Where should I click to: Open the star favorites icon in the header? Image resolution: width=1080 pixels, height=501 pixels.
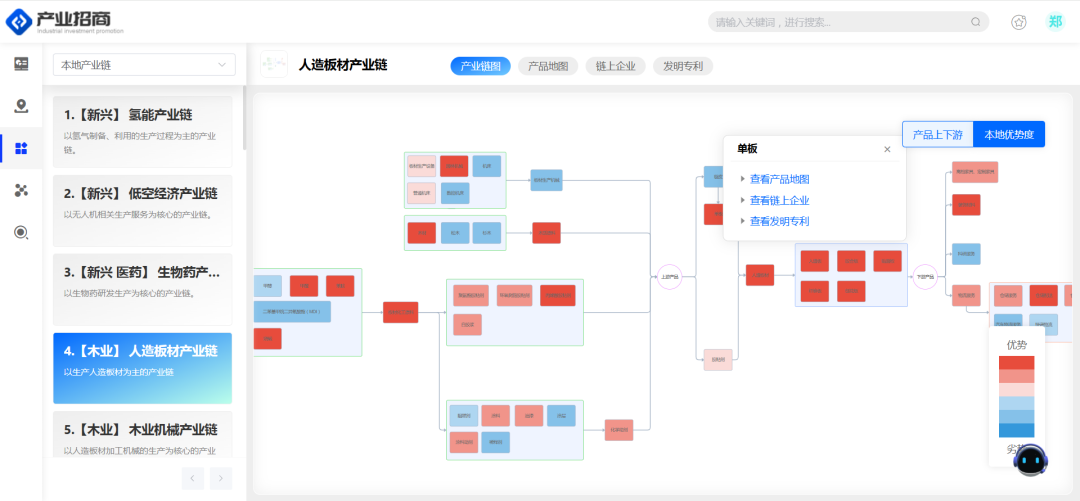click(x=1019, y=22)
